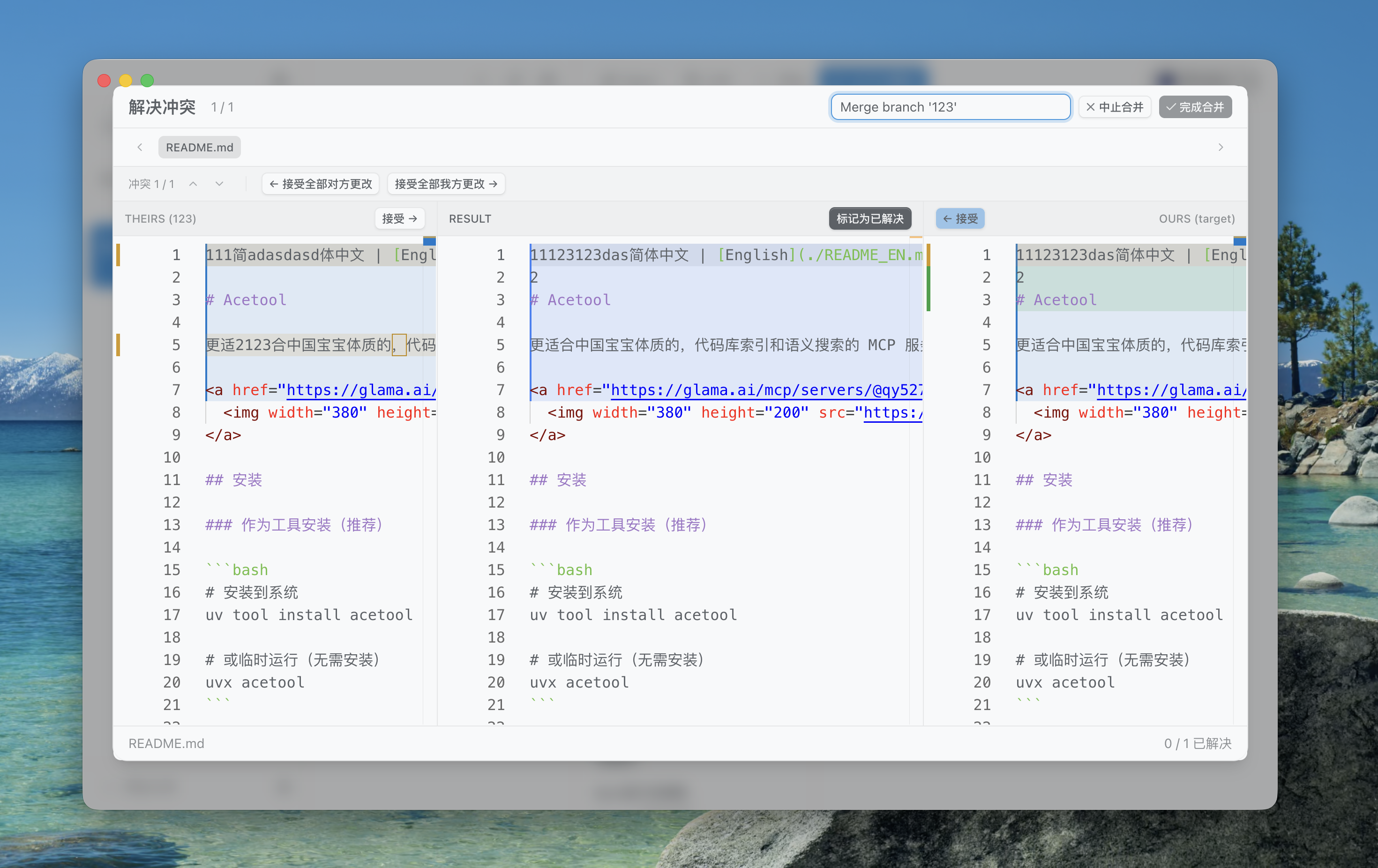Click the X icon on the 中止合并 button
This screenshot has height=868, width=1378.
1091,107
